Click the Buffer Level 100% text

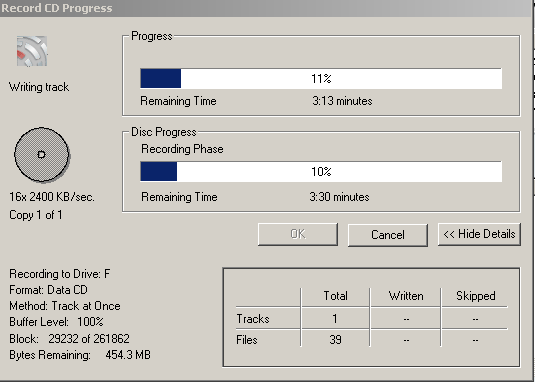tap(56, 322)
